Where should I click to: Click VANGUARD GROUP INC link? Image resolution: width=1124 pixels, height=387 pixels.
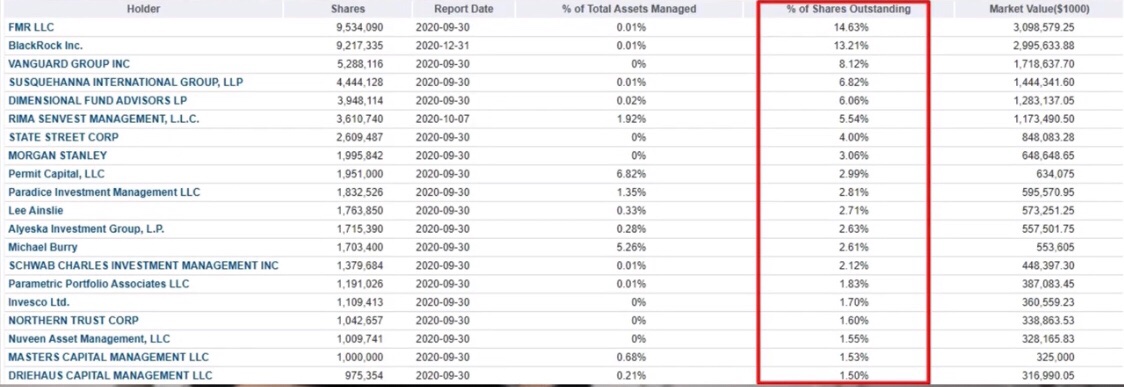[x=59, y=64]
